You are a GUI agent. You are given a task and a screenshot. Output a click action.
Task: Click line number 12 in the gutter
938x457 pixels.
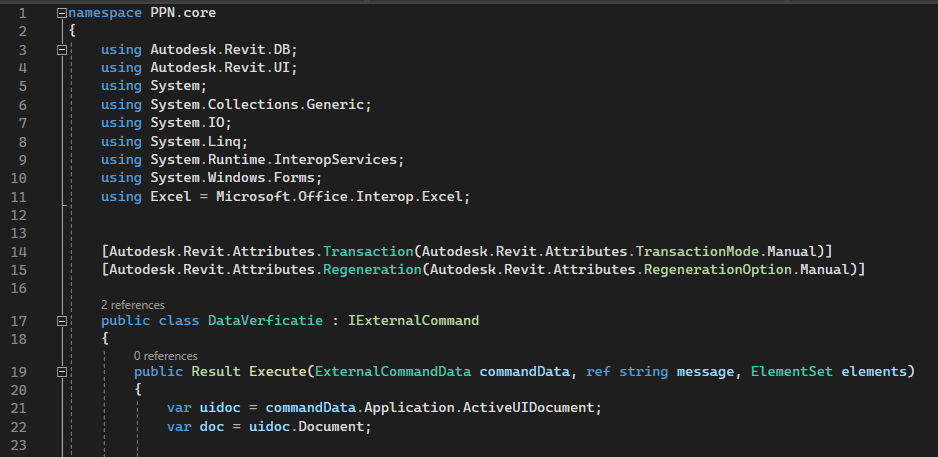tap(19, 215)
